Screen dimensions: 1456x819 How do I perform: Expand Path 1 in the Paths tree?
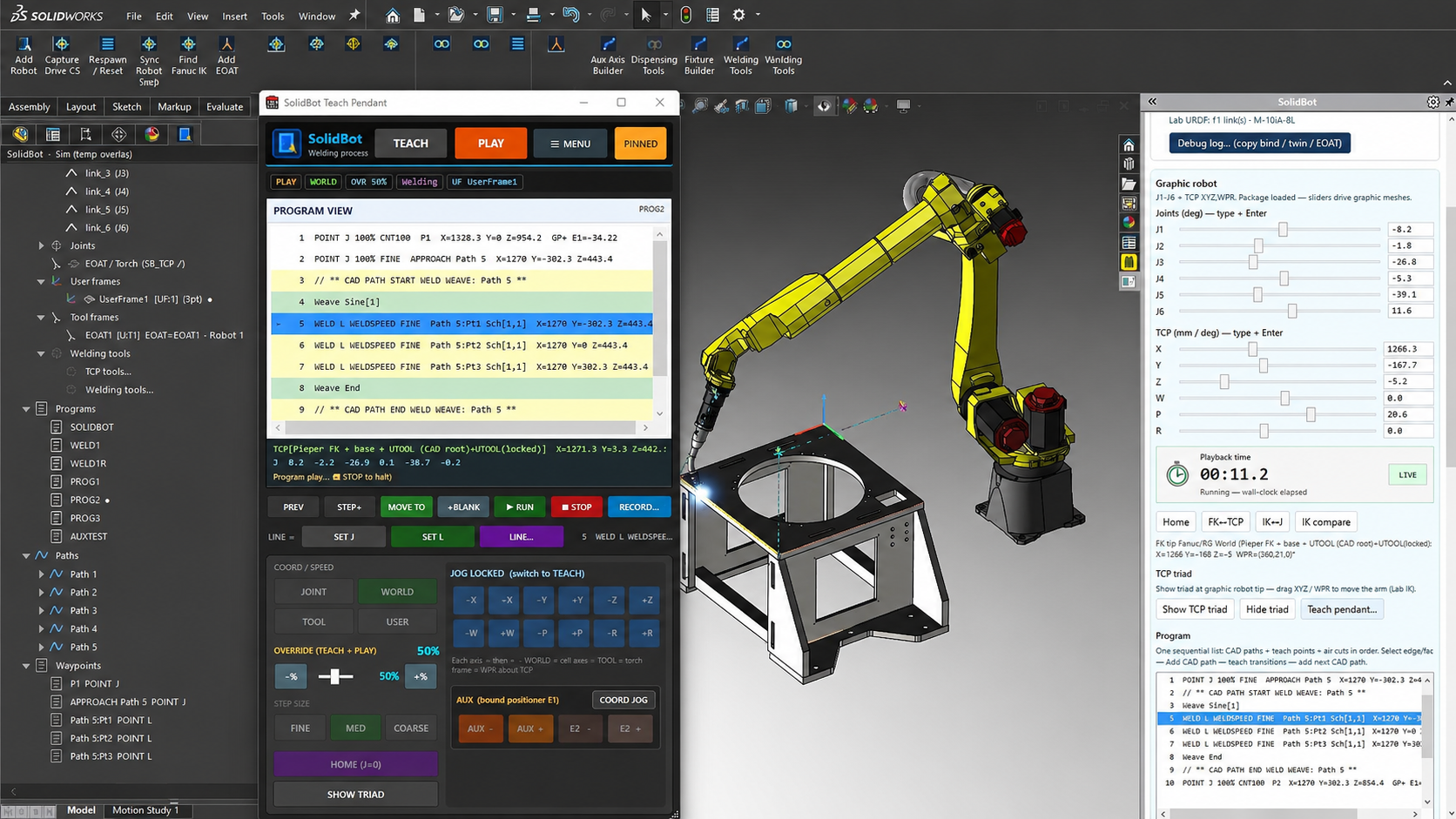pyautogui.click(x=41, y=574)
